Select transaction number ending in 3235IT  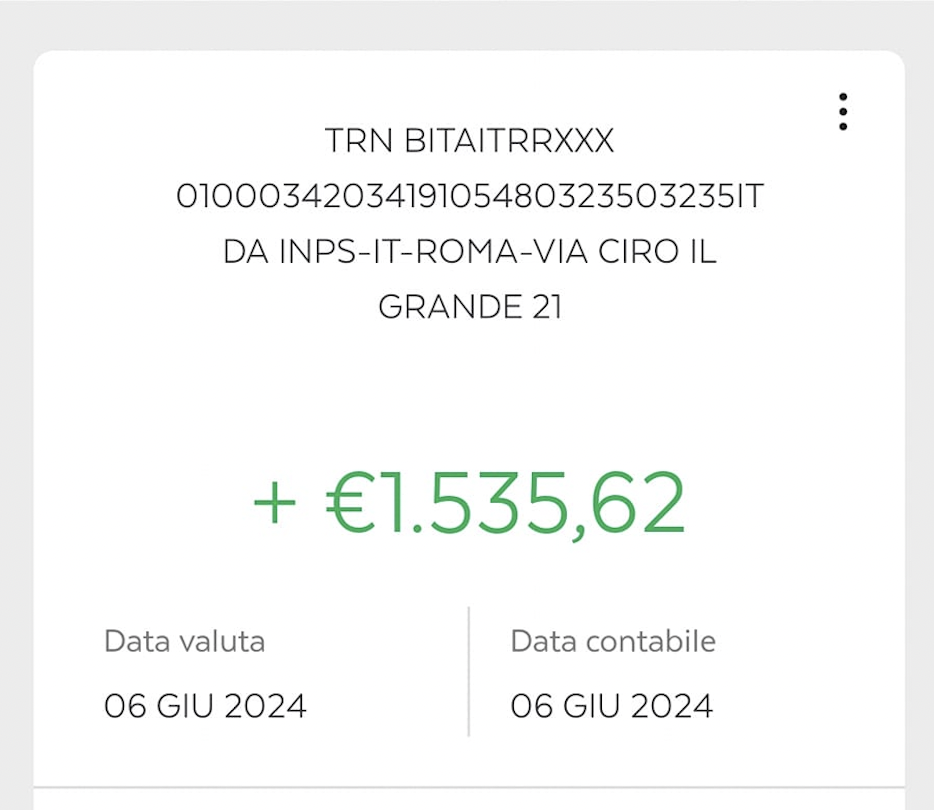coord(469,196)
